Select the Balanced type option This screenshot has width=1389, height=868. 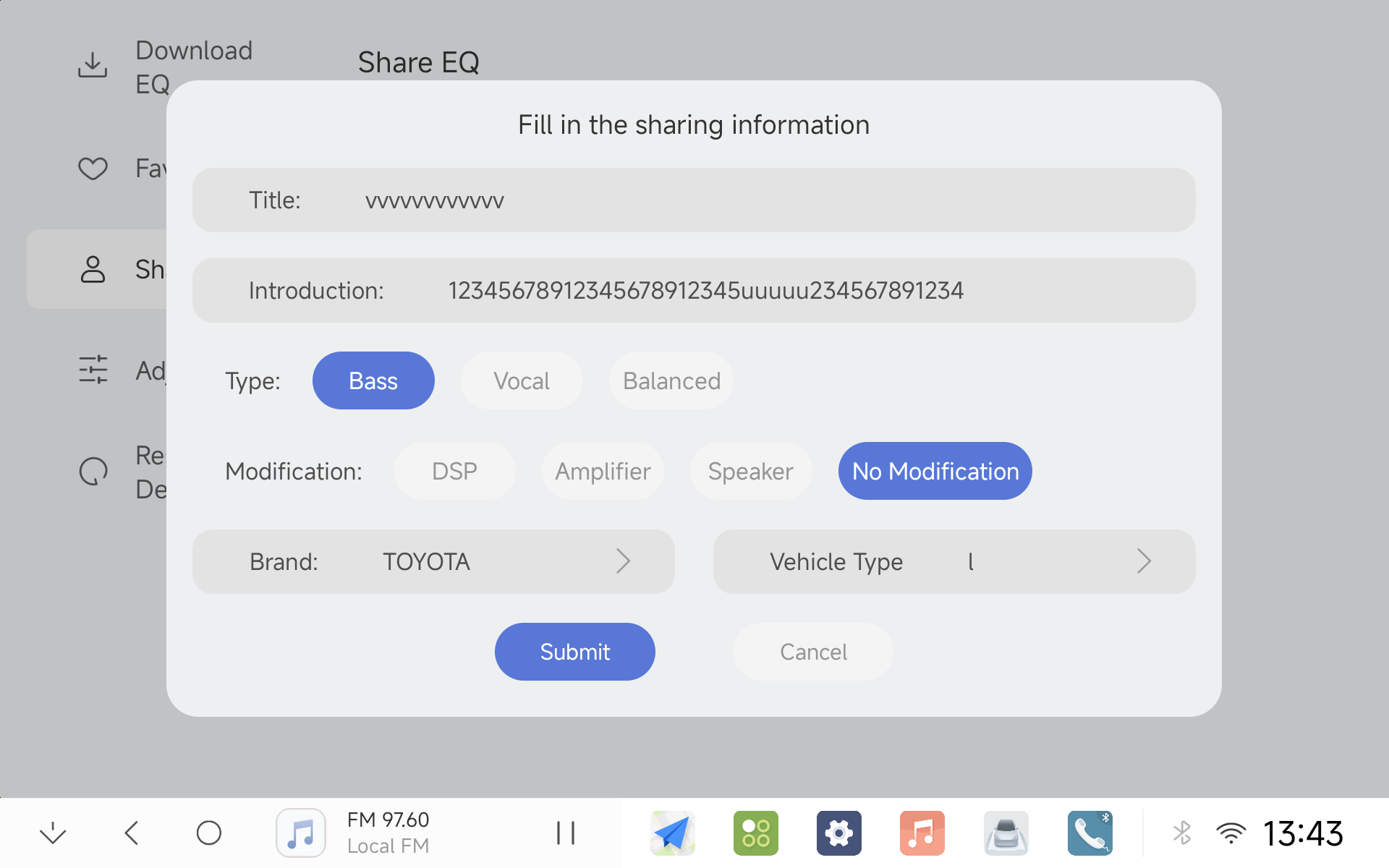click(671, 381)
